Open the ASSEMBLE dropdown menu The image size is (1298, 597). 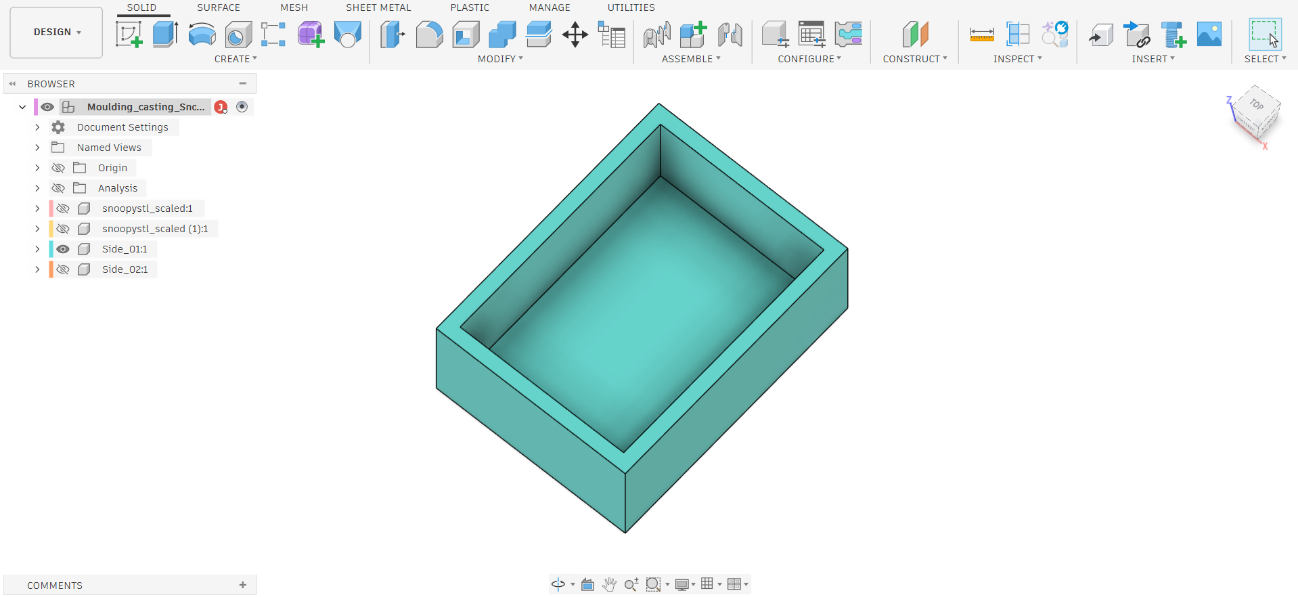pyautogui.click(x=692, y=59)
